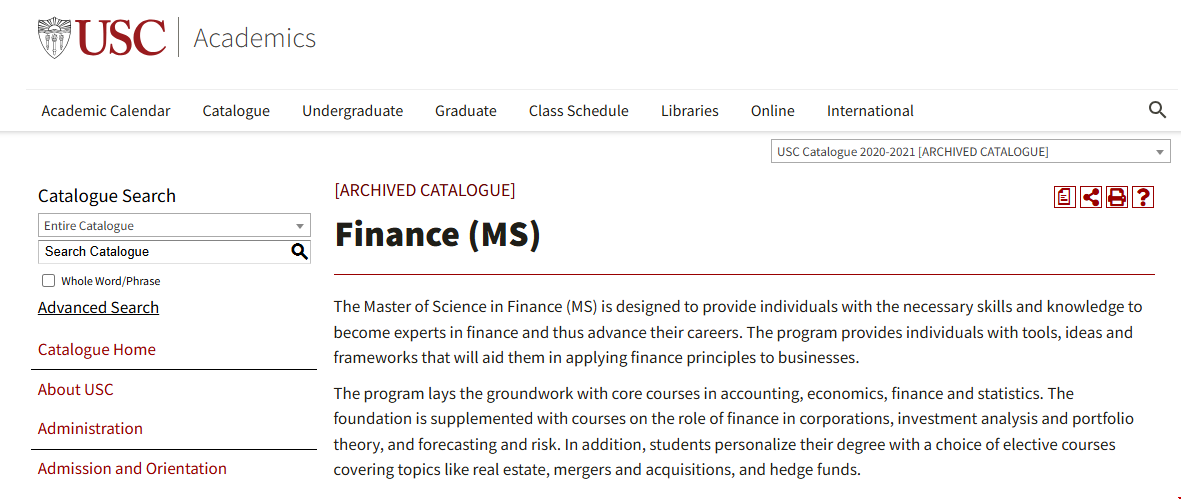Visit the About USC sidebar link

pos(76,390)
